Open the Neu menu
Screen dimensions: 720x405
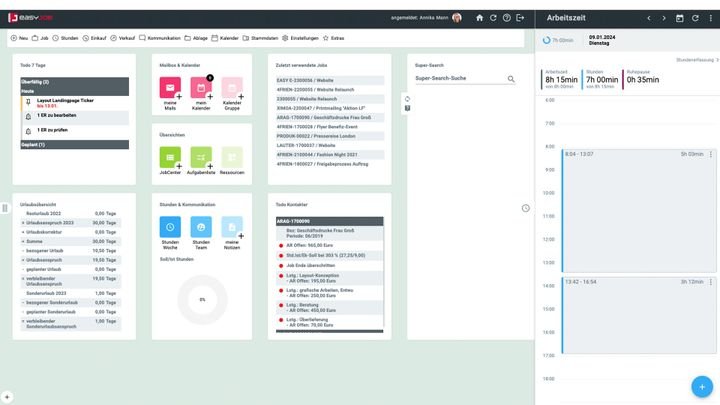click(19, 38)
